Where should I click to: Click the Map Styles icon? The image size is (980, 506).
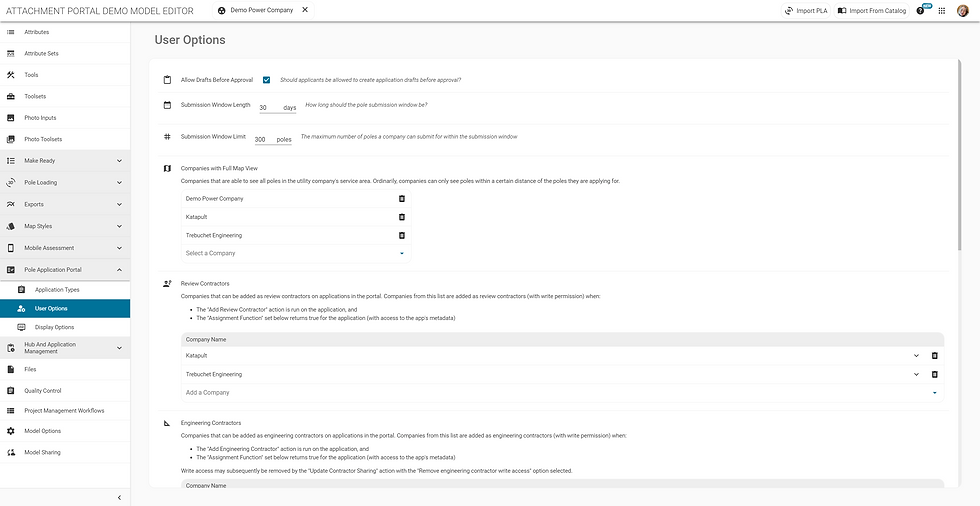[11, 226]
